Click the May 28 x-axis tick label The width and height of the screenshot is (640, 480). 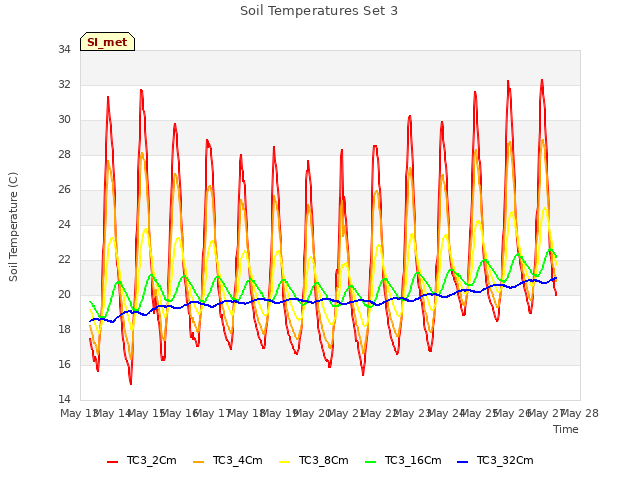pyautogui.click(x=580, y=413)
